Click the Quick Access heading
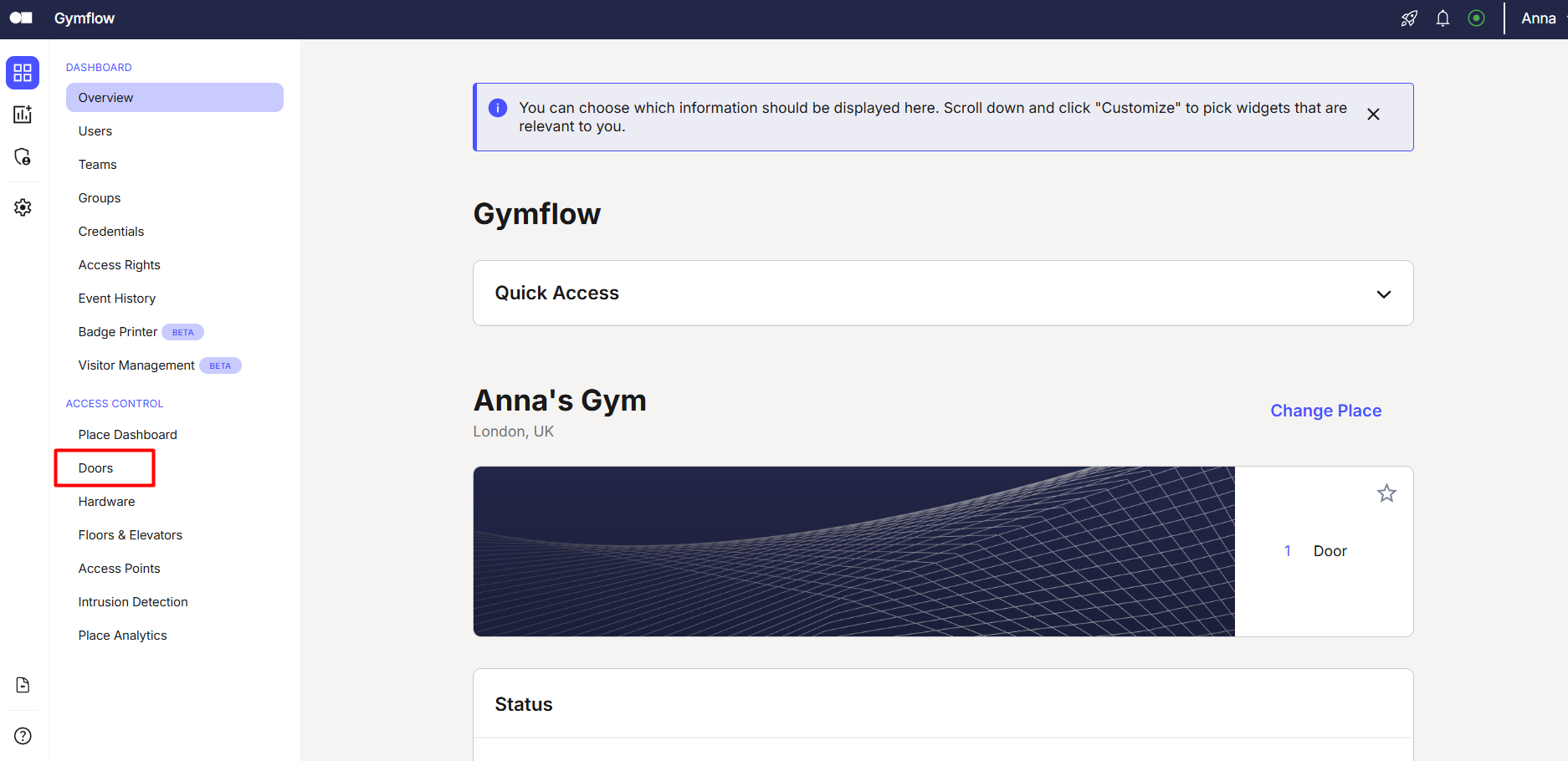 click(557, 293)
